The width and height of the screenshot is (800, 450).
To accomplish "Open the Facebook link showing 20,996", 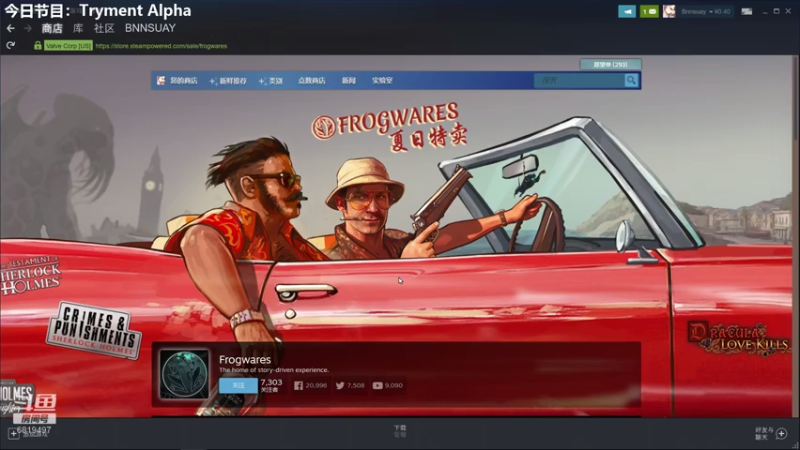I will 310,386.
